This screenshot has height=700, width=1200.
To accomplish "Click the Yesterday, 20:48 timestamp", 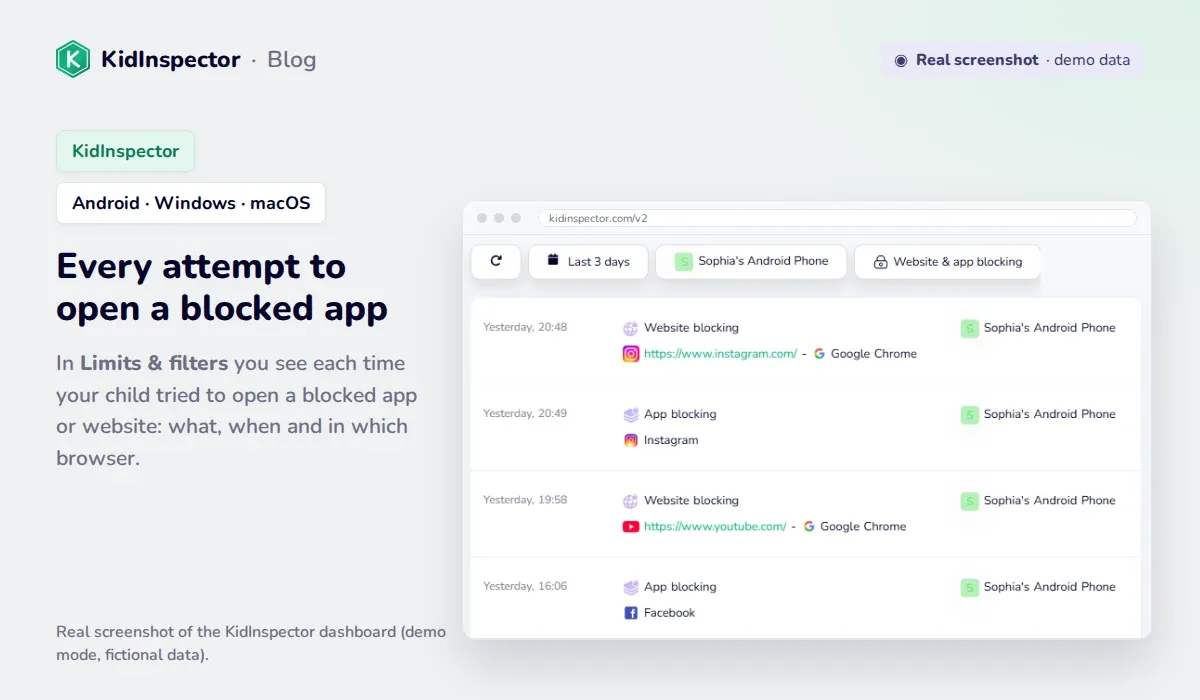I will pos(525,327).
